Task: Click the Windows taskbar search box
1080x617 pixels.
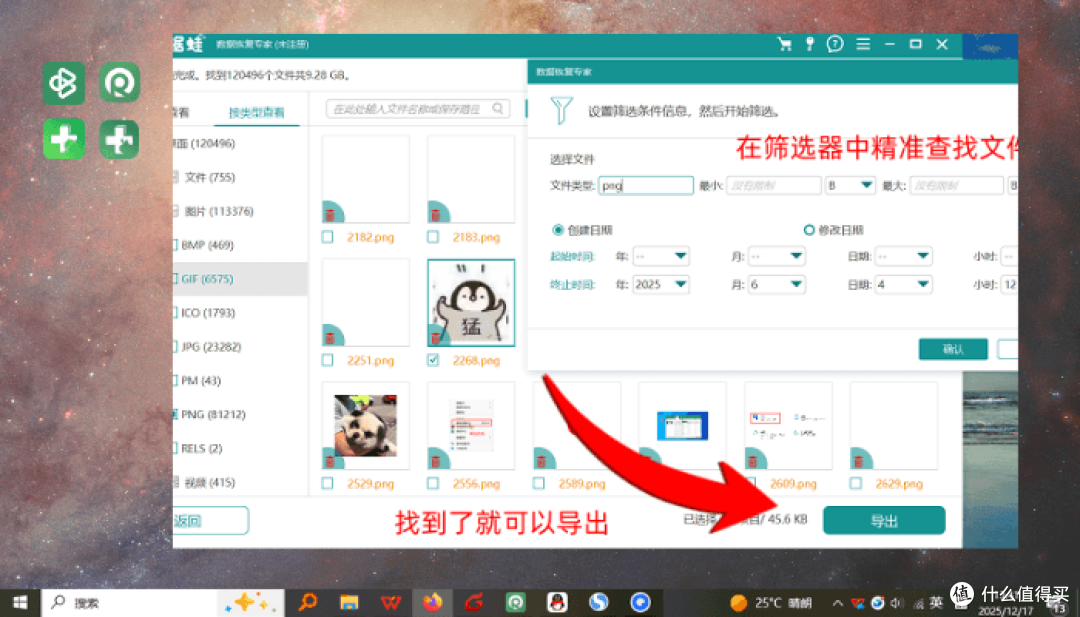Action: 163,603
